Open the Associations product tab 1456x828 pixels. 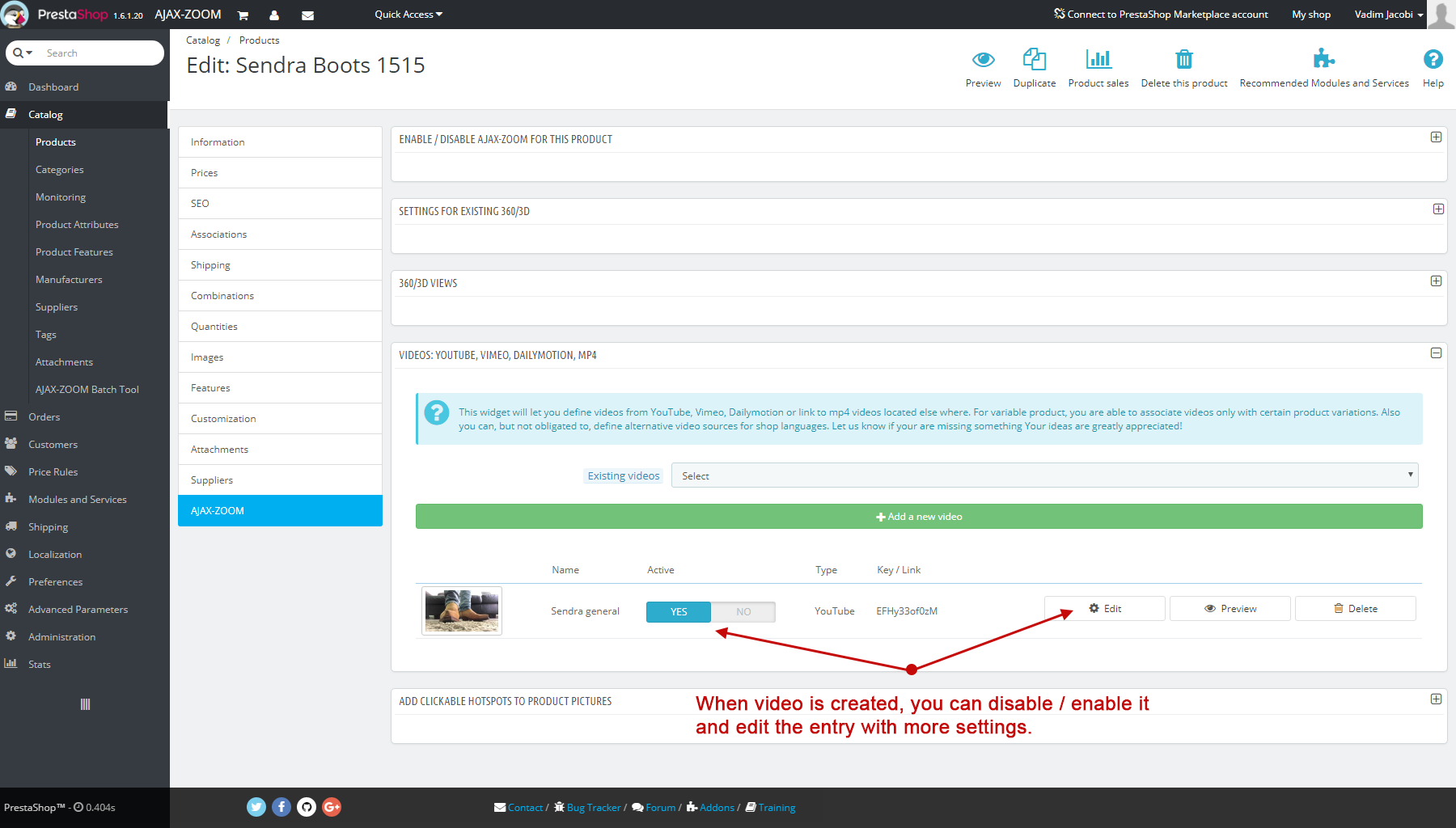pyautogui.click(x=280, y=234)
